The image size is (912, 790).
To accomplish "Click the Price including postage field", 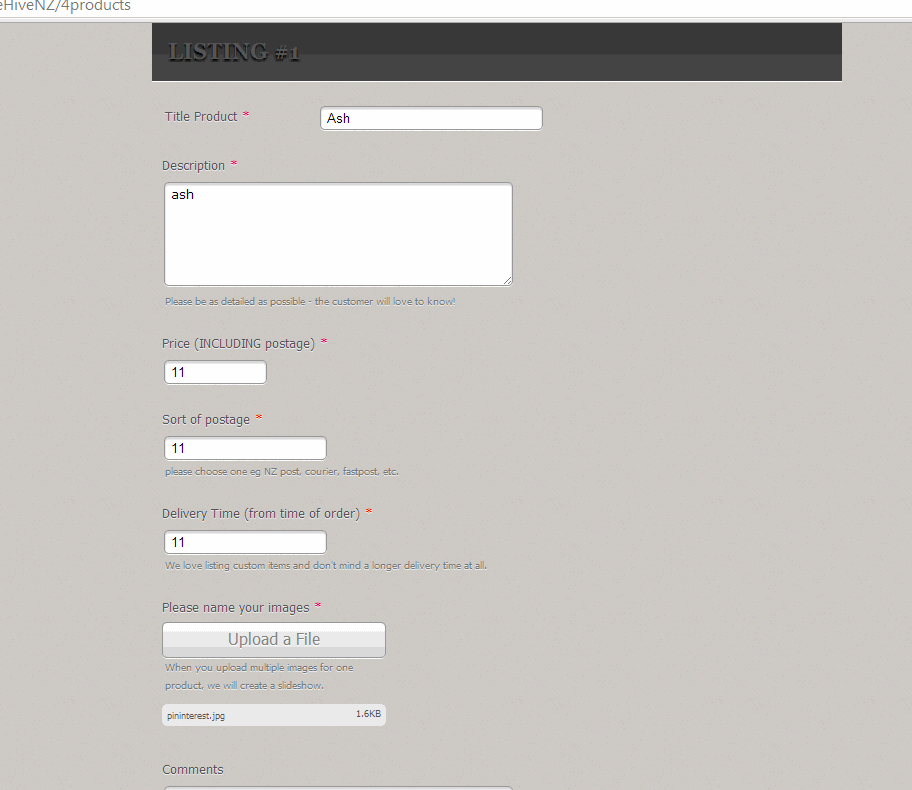I will pos(215,372).
